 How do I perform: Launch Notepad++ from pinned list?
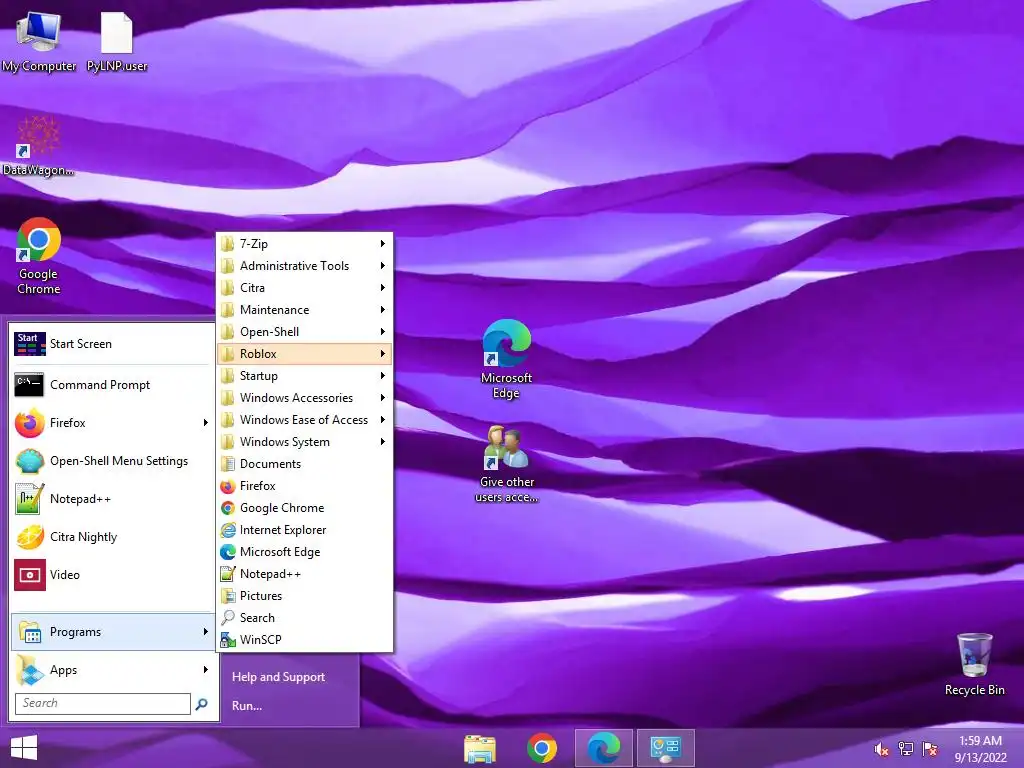click(x=113, y=499)
